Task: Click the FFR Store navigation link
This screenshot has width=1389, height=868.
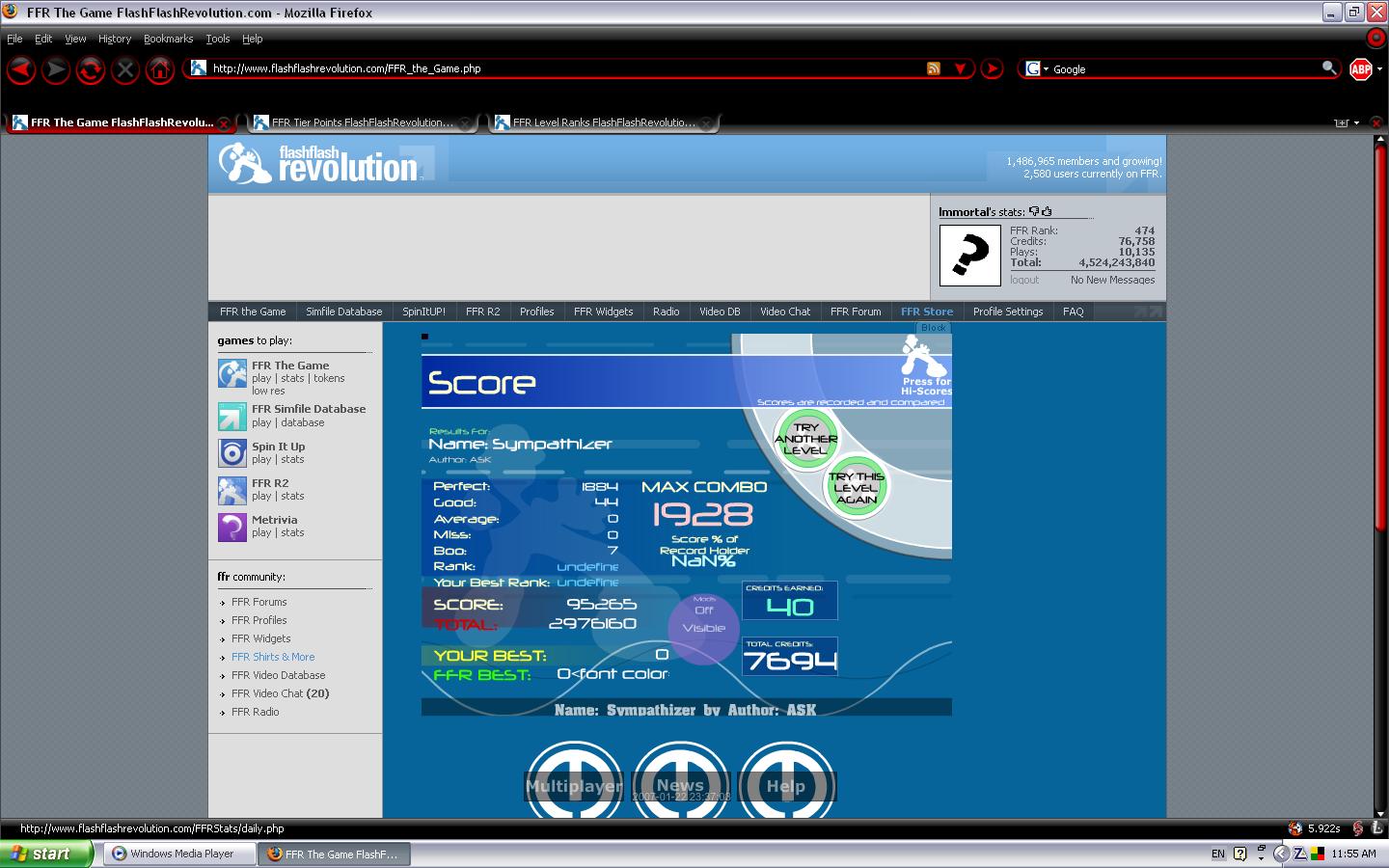Action: click(x=927, y=312)
